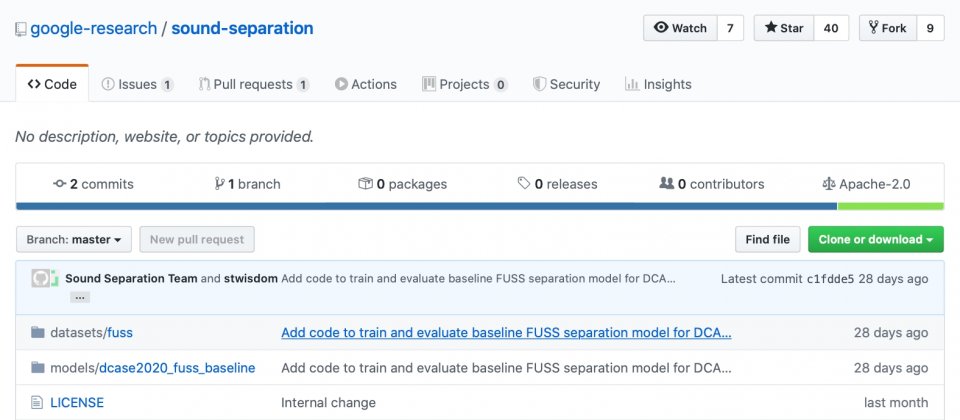The height and width of the screenshot is (420, 960).
Task: Switch to the Code tab
Action: (52, 84)
